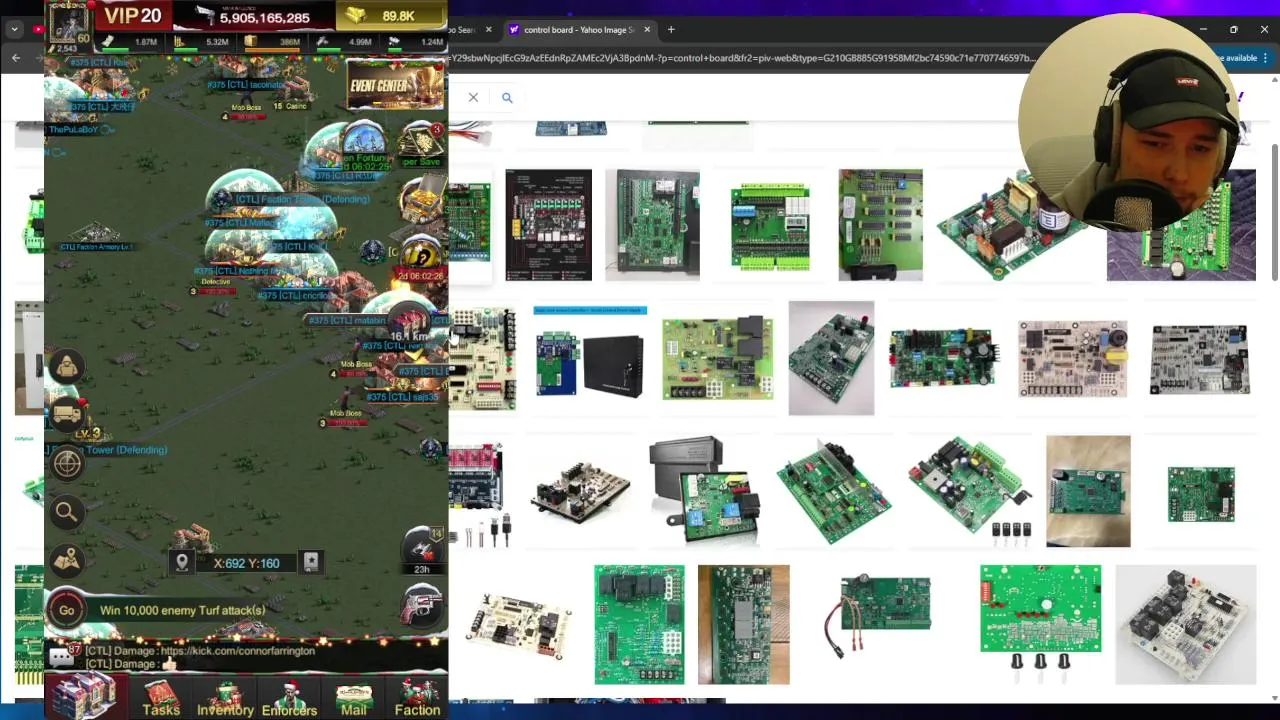
Task: Submit the Yahoo image search magnifier
Action: coord(507,97)
